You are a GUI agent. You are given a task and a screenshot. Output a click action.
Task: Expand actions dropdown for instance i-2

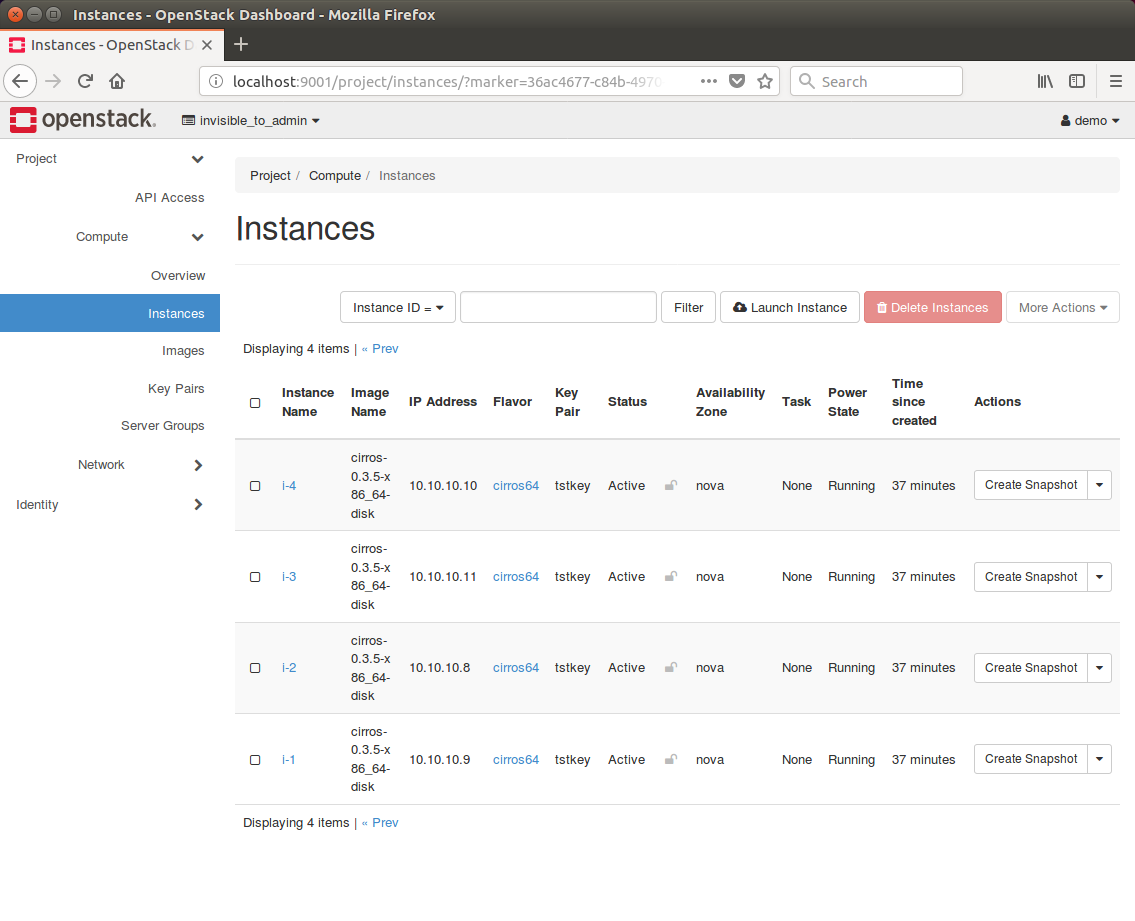[x=1100, y=668]
